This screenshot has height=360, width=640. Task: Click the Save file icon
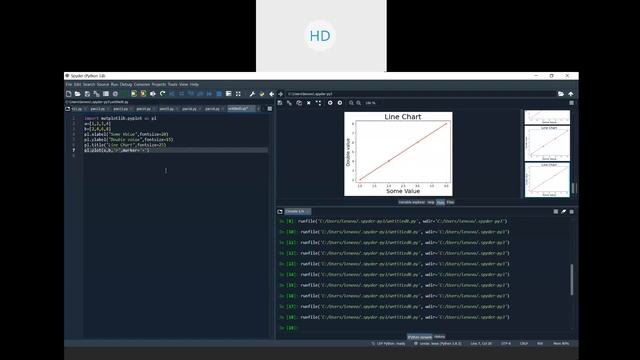click(x=87, y=94)
